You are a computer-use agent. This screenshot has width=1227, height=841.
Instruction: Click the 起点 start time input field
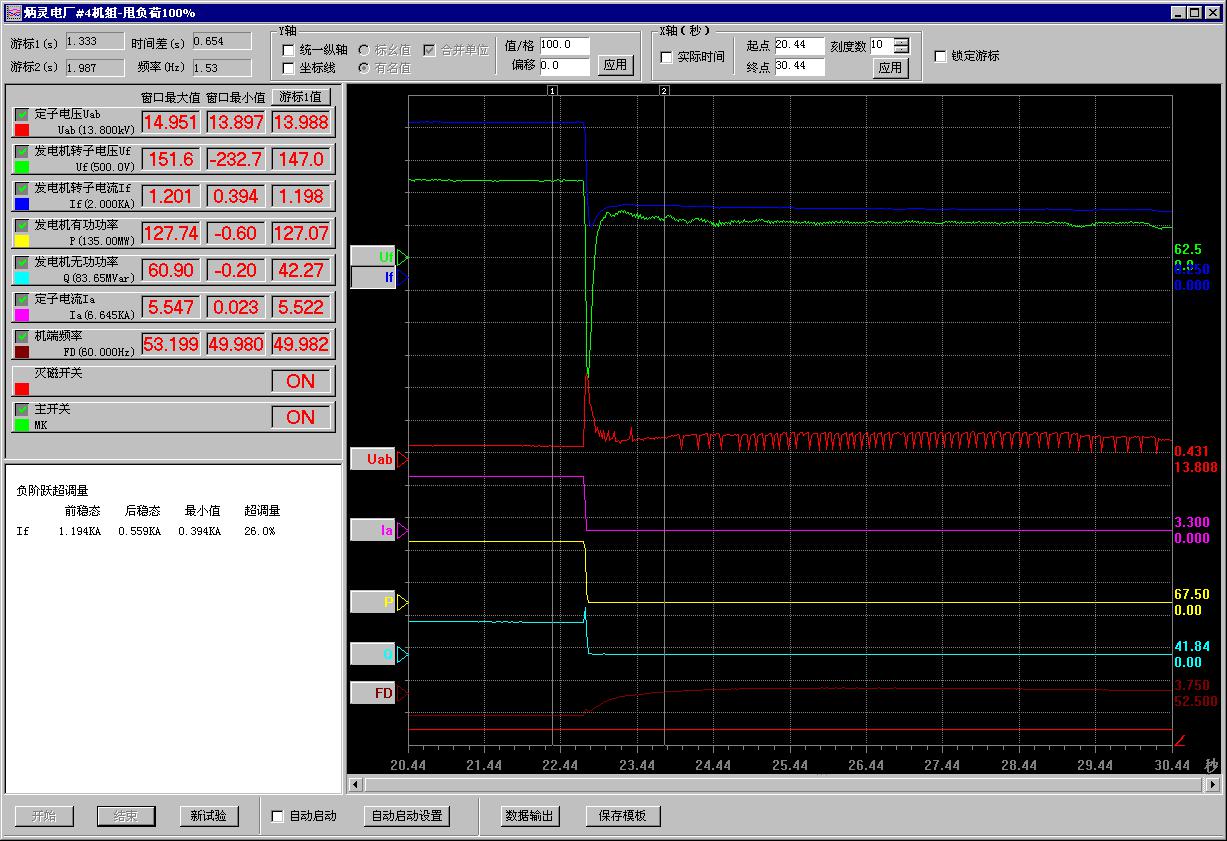point(798,46)
